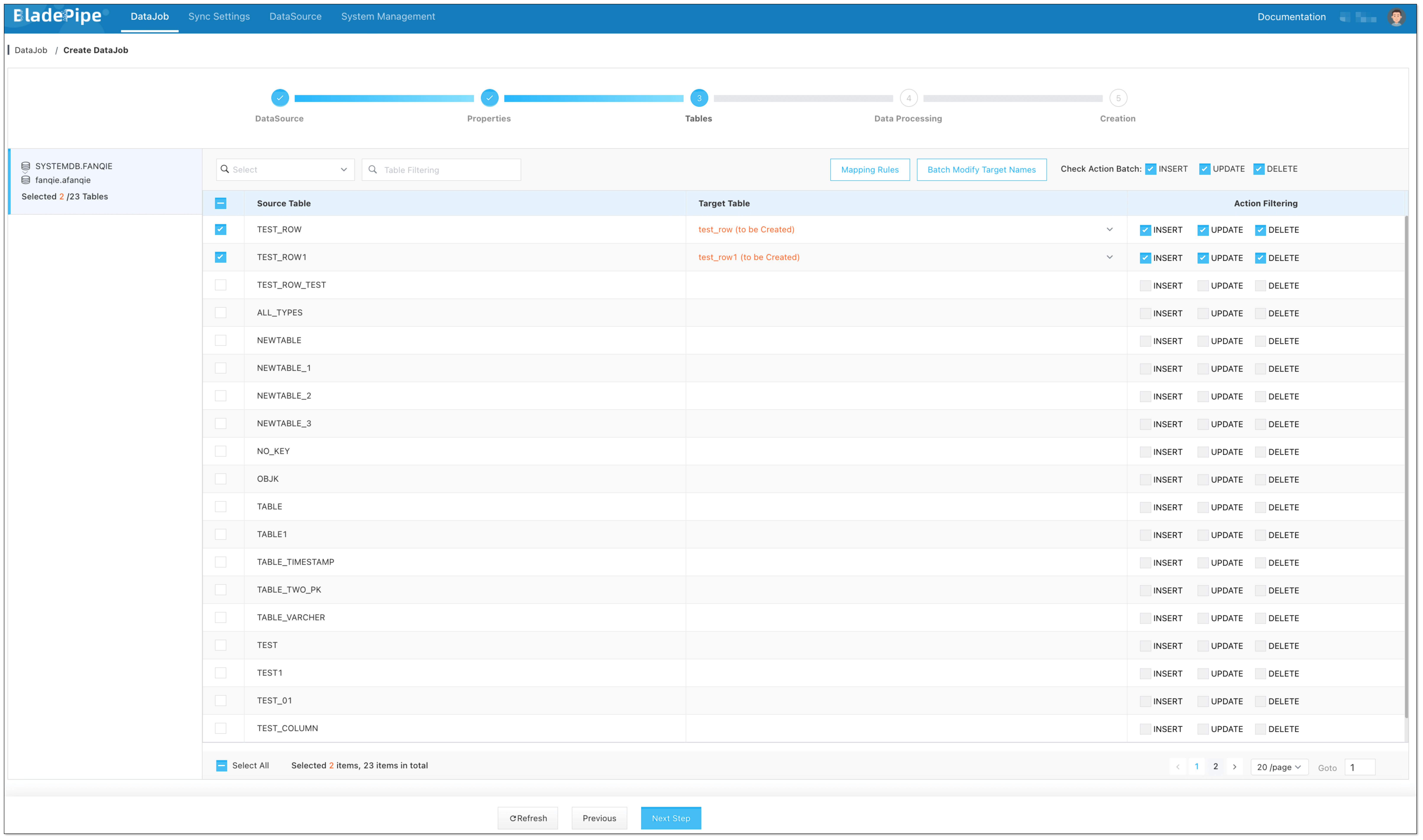The width and height of the screenshot is (1423, 840).
Task: Open the Select dropdown filter
Action: (x=285, y=169)
